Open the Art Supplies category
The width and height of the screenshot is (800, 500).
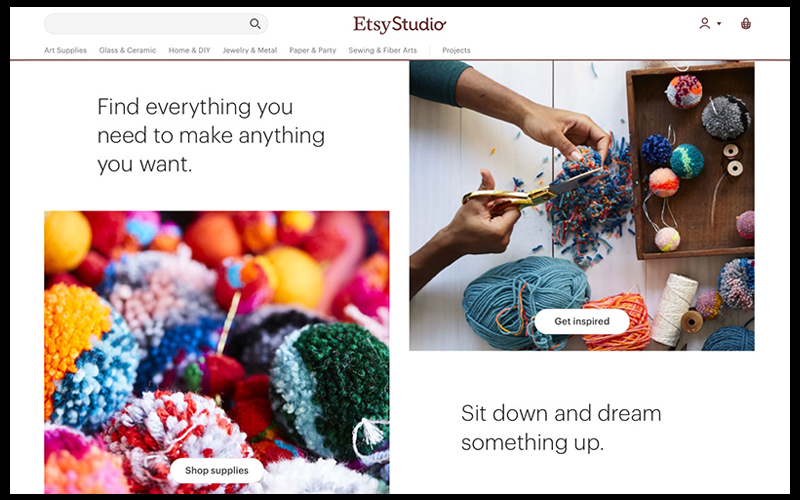click(65, 50)
